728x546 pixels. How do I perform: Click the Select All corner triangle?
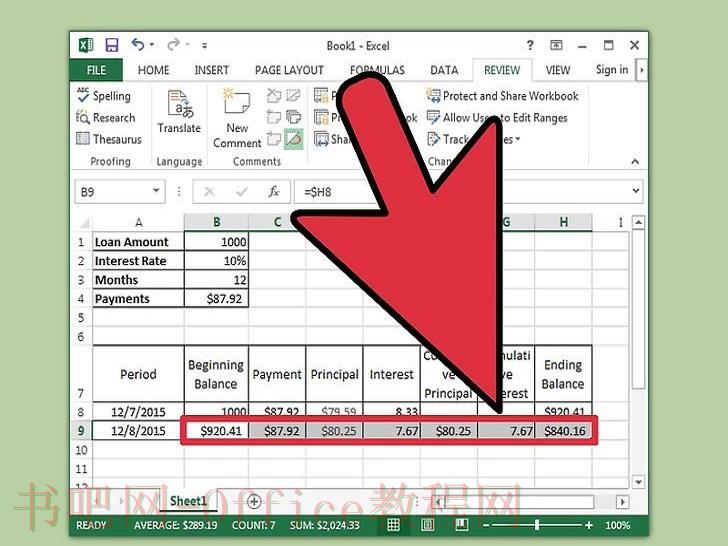point(84,223)
